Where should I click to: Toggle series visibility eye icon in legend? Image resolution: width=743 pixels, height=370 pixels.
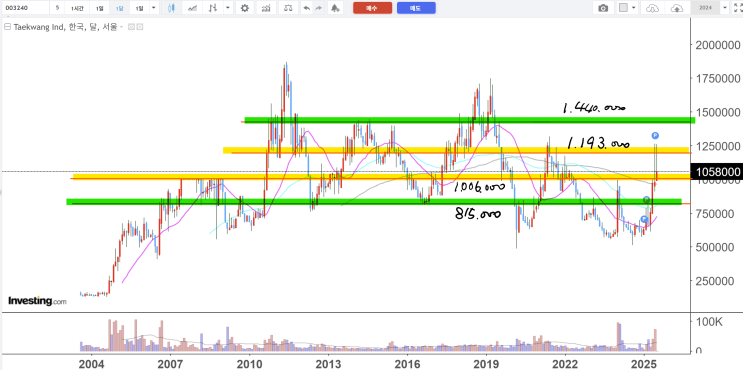(132, 27)
